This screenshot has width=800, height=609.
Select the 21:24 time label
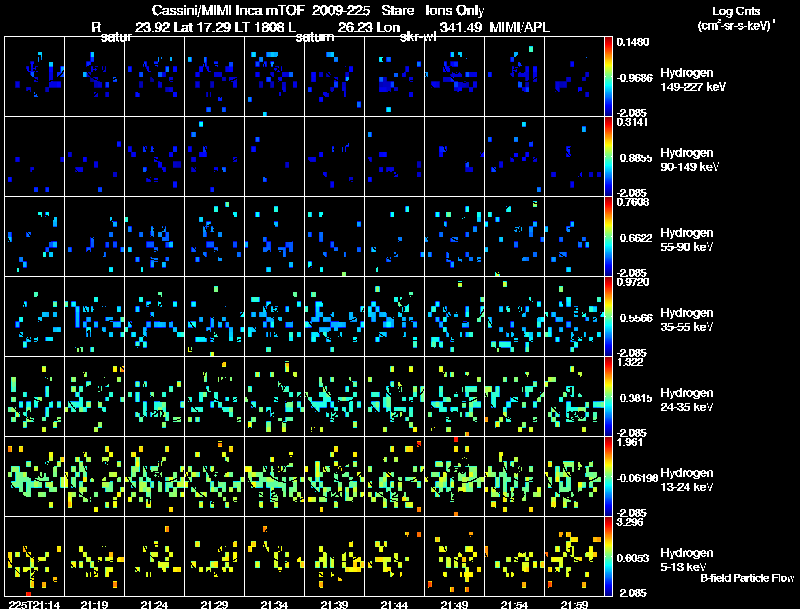154,604
